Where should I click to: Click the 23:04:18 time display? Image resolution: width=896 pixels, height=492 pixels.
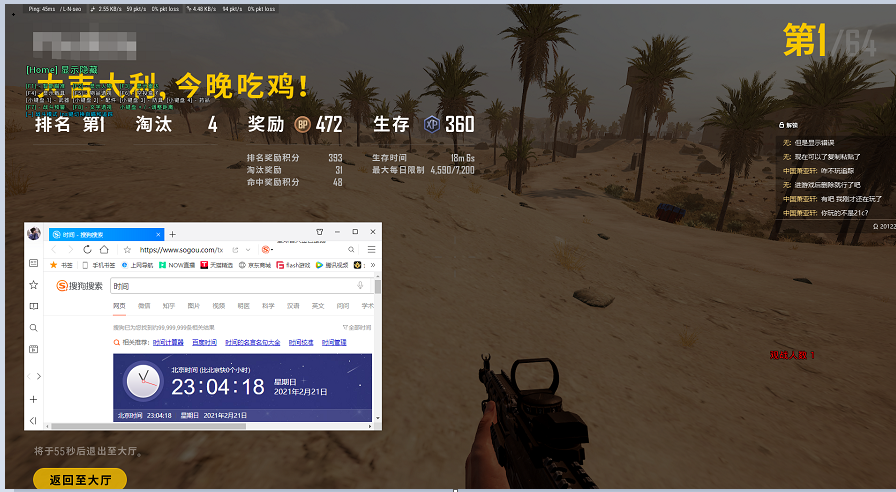click(218, 387)
